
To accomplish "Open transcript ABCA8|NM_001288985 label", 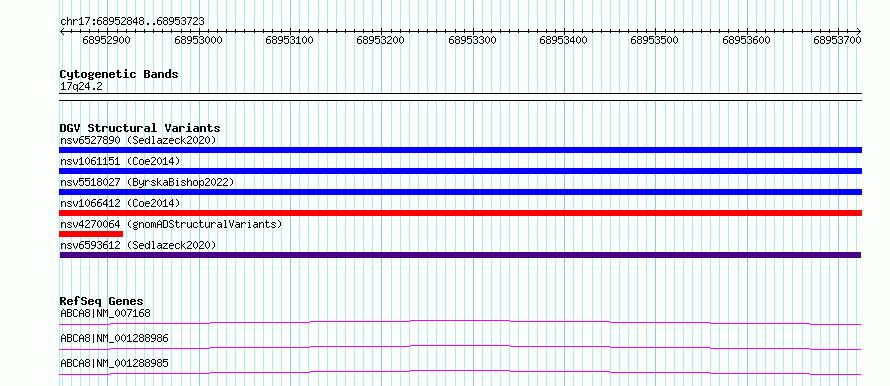I will [x=114, y=363].
